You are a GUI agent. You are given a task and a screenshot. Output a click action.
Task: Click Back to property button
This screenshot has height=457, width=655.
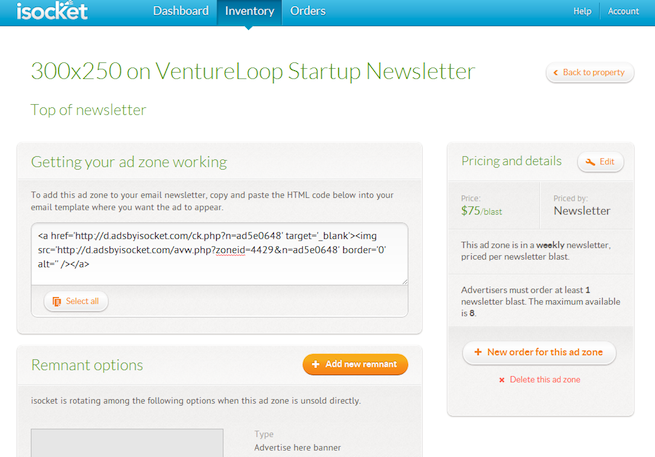coord(590,73)
